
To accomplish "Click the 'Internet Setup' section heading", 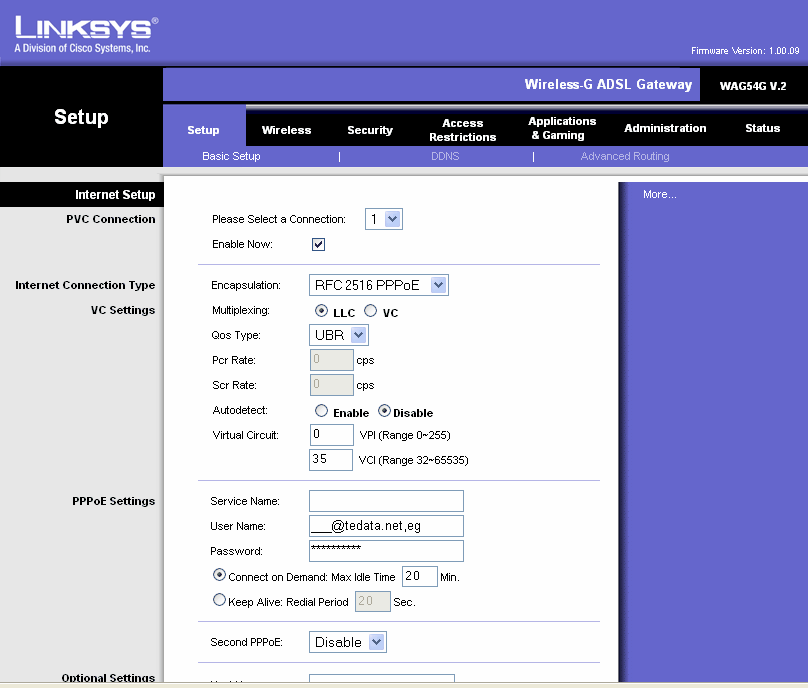I will point(115,194).
